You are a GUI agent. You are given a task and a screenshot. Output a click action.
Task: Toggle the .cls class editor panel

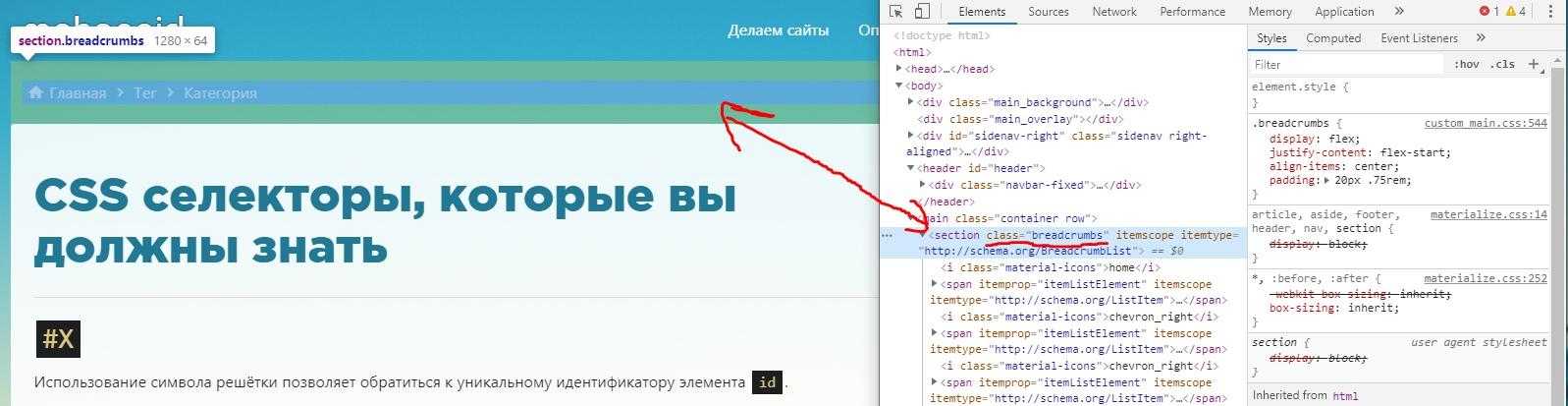1502,64
